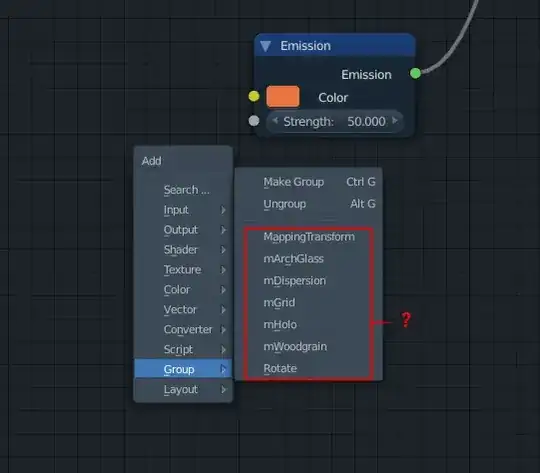Expand the Output submenu

[x=183, y=230]
